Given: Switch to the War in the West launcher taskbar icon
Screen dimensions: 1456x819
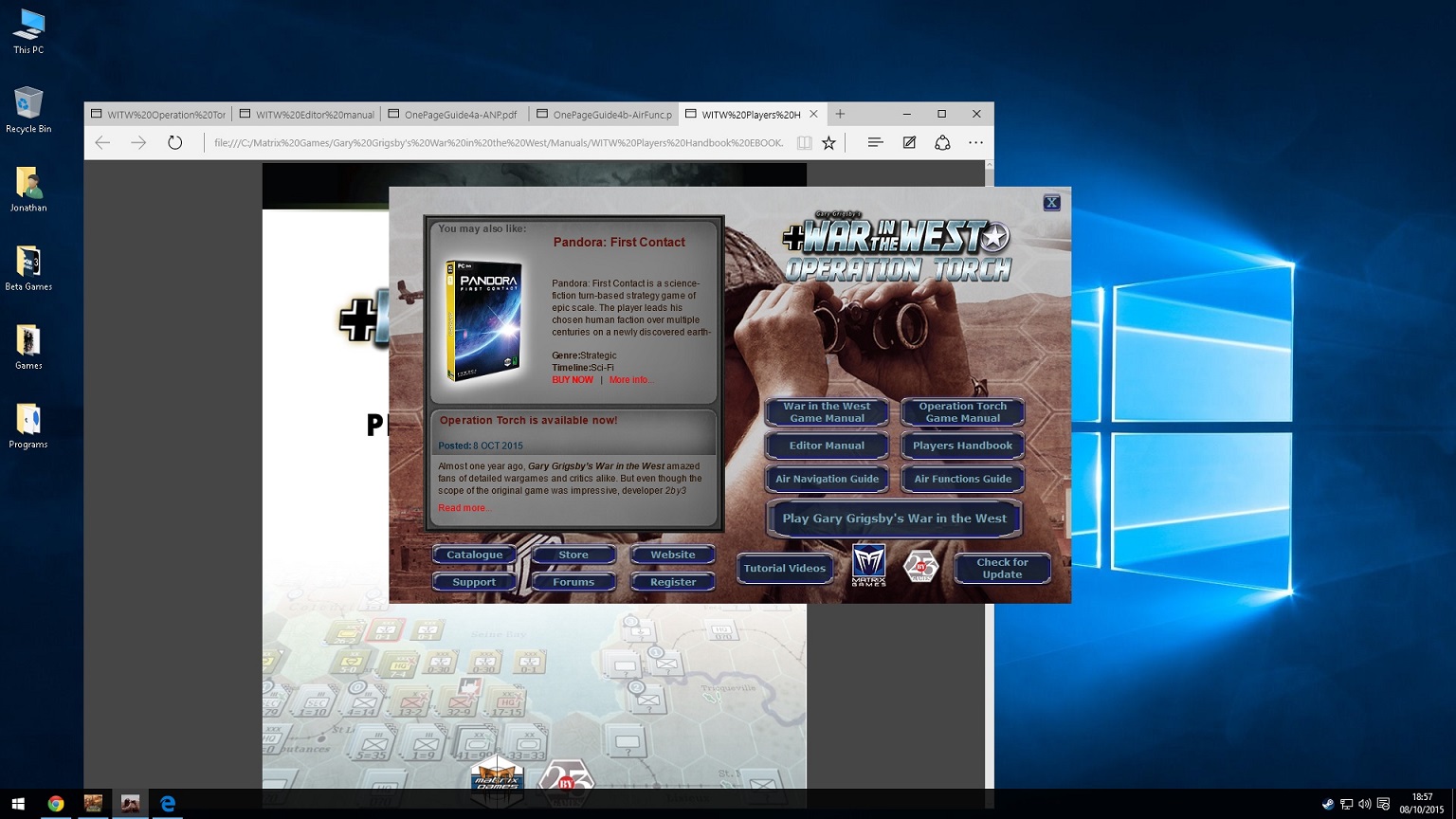Looking at the screenshot, I should tap(130, 804).
